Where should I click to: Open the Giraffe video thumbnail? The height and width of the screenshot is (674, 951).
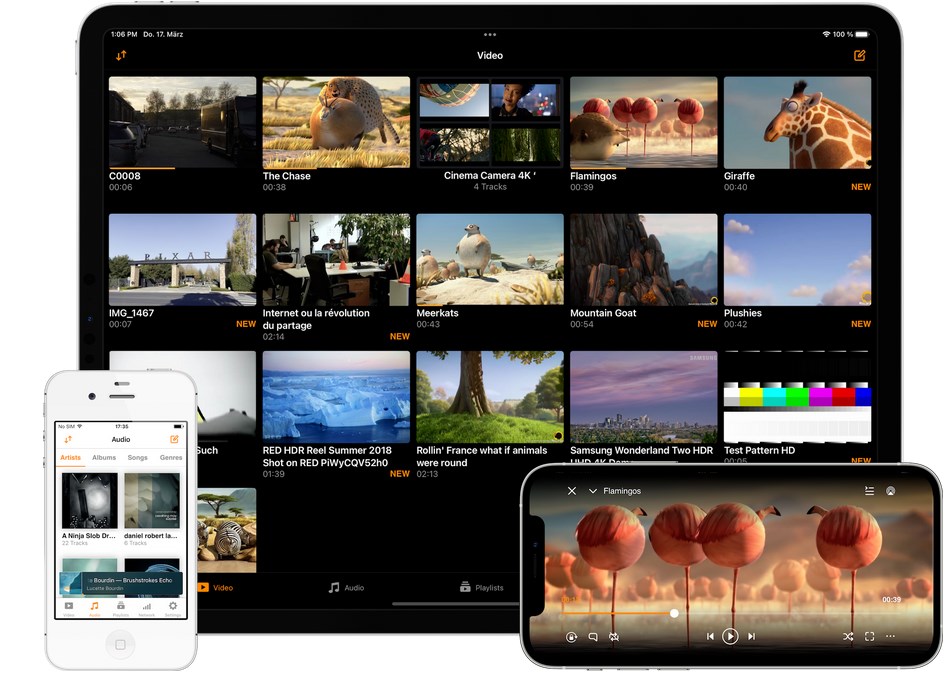796,120
